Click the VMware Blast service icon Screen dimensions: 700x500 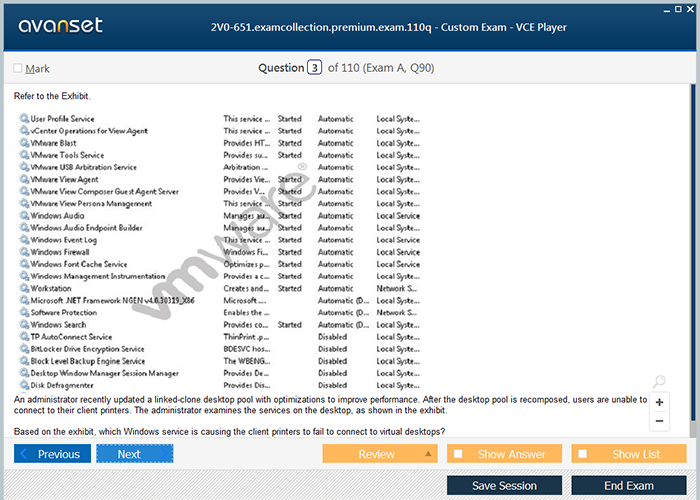pos(24,143)
